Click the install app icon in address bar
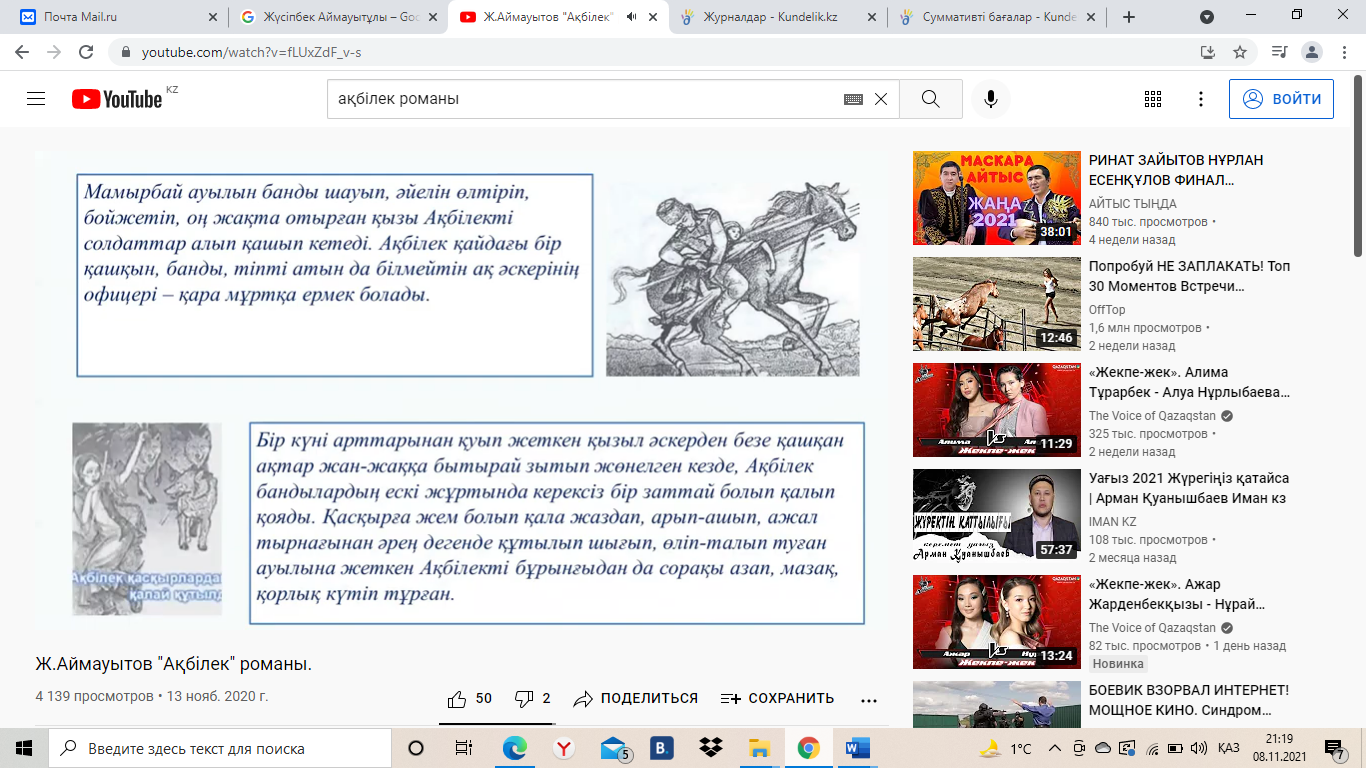Screen dimensions: 1366x768 pyautogui.click(x=1208, y=52)
